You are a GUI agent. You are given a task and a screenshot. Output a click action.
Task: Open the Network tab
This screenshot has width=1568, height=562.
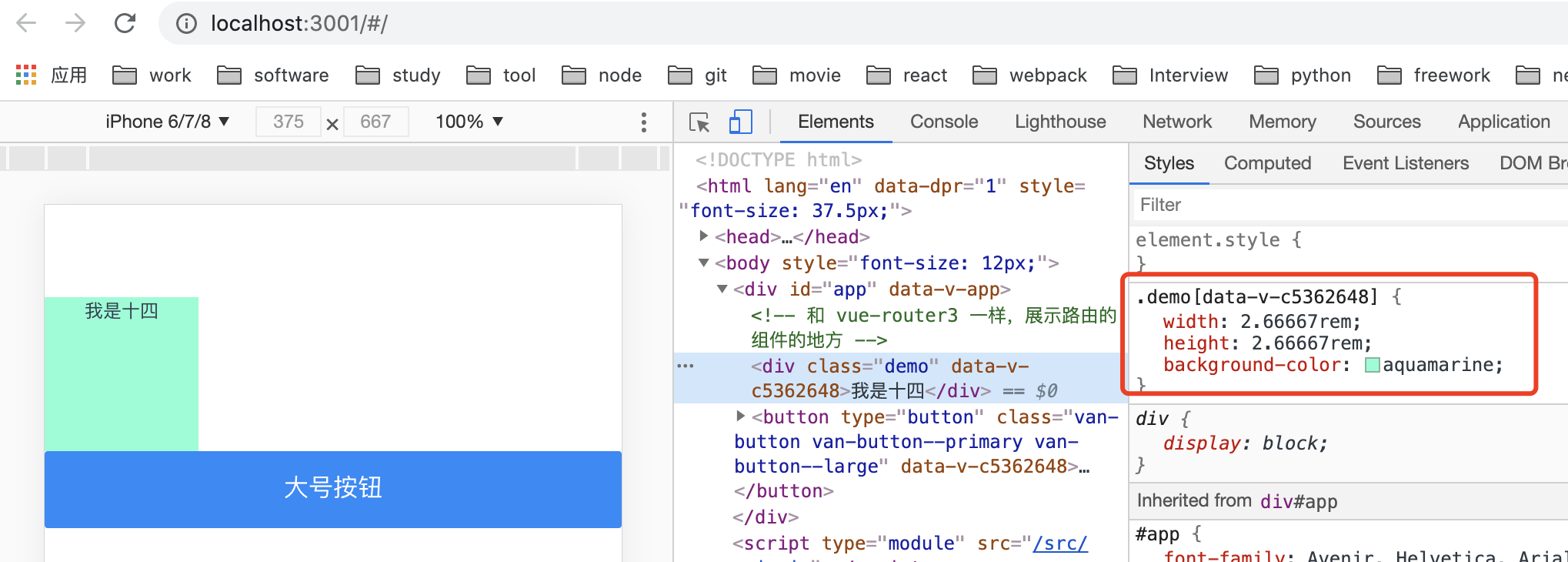pyautogui.click(x=1177, y=122)
